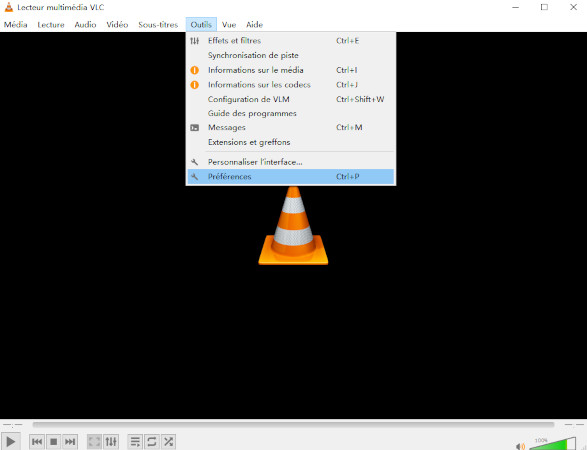Open Informations sur les codecs

pos(291,85)
